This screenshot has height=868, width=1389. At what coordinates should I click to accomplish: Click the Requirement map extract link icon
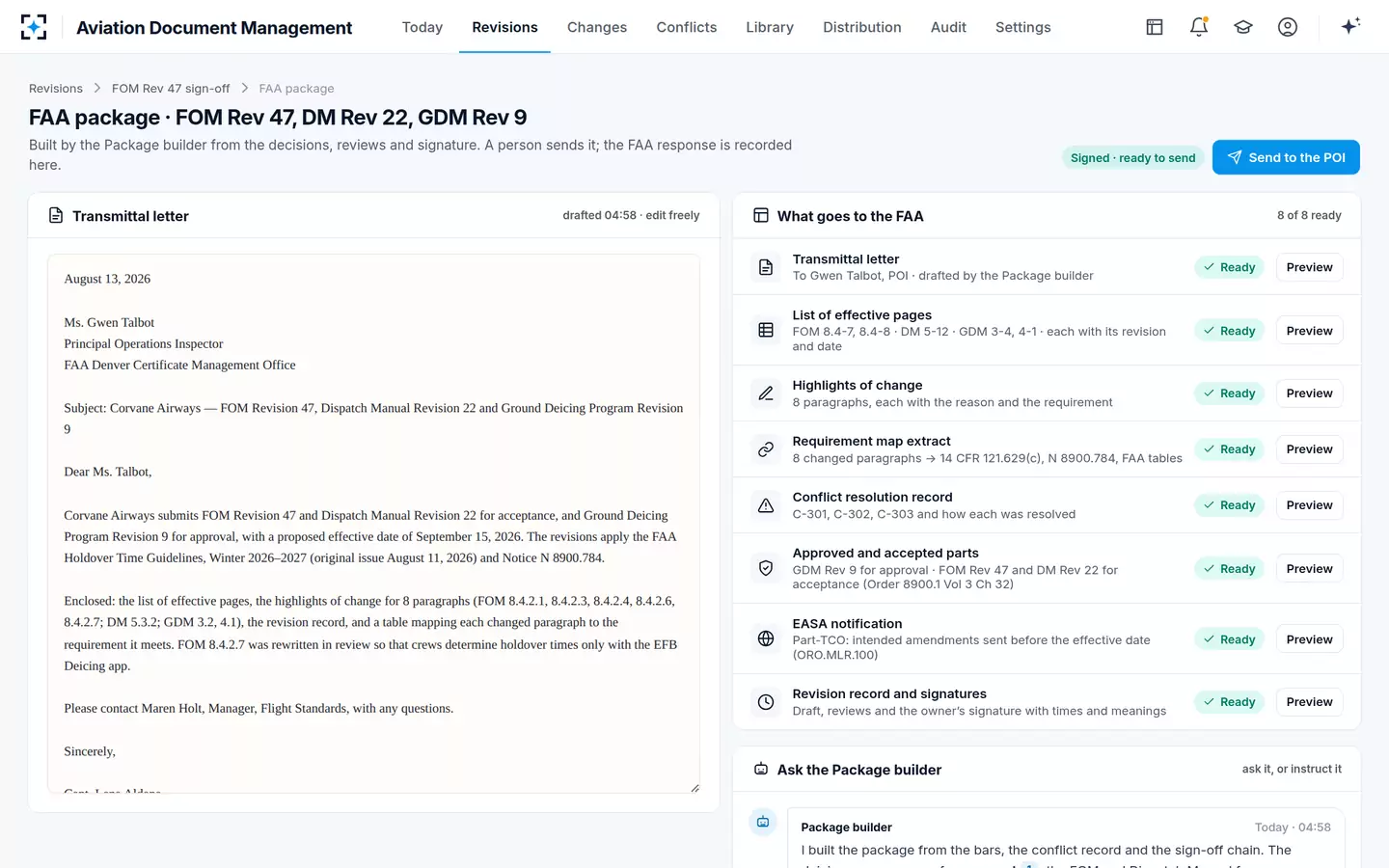766,449
